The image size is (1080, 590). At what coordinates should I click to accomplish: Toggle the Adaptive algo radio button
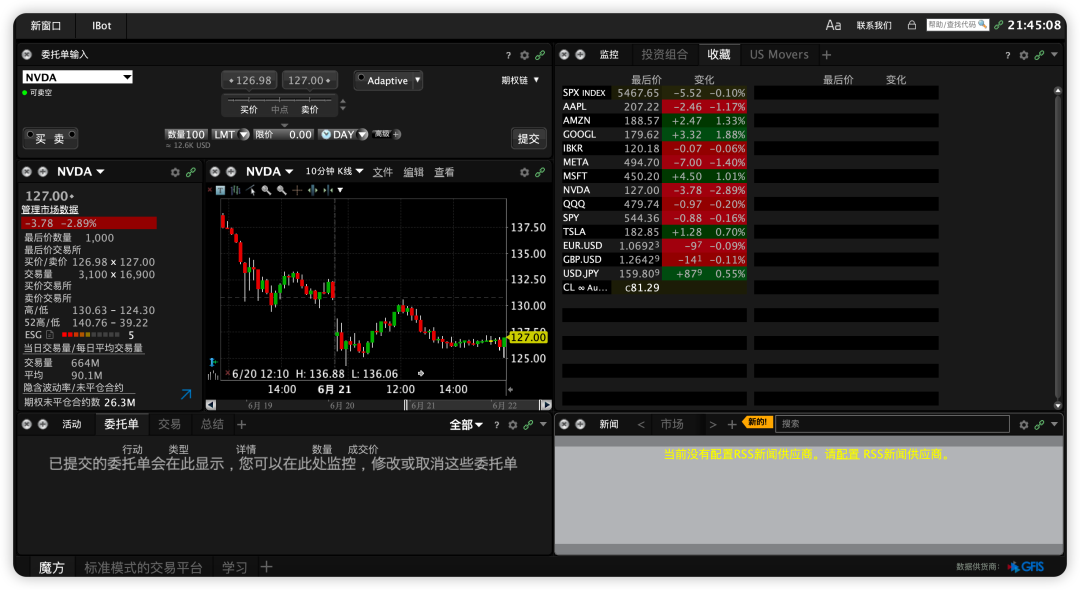coord(361,77)
